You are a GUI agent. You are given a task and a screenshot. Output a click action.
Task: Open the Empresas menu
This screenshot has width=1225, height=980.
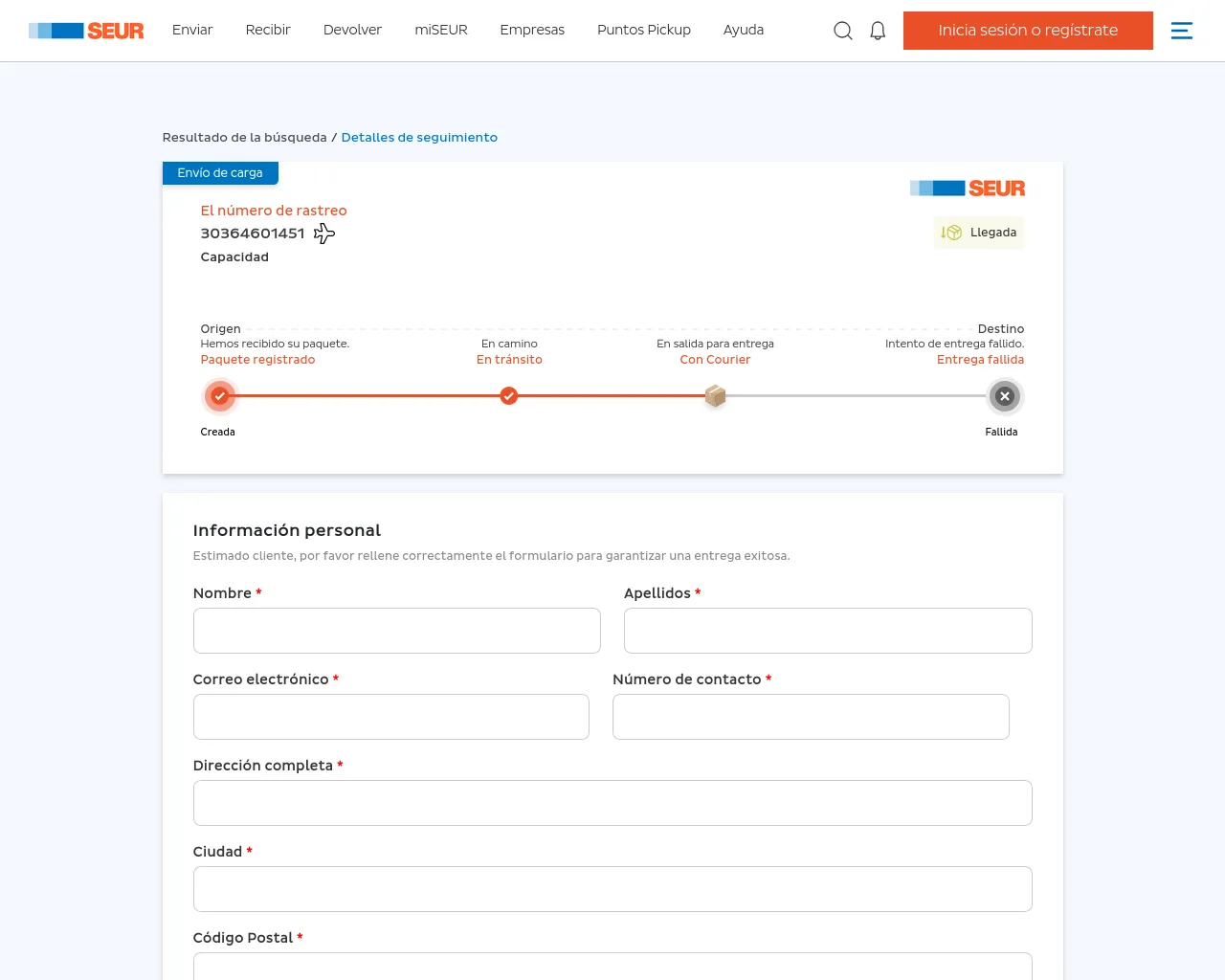click(532, 30)
